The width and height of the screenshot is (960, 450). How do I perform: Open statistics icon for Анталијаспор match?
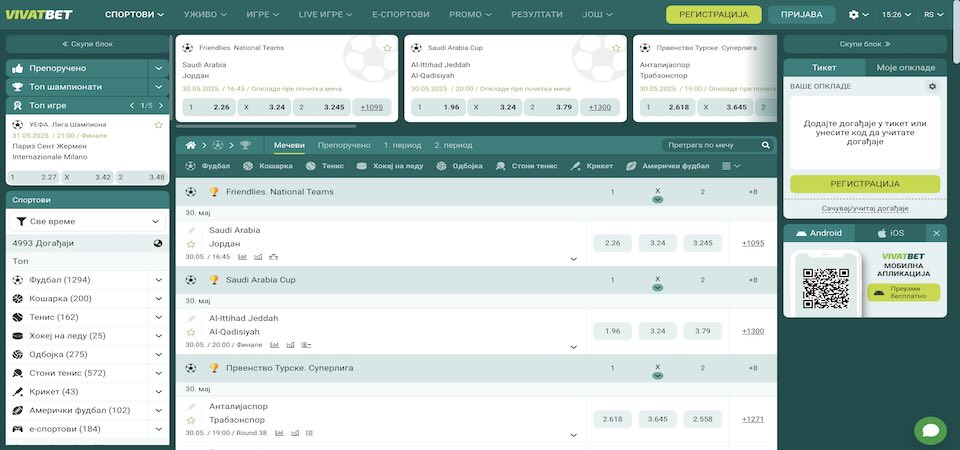point(279,433)
